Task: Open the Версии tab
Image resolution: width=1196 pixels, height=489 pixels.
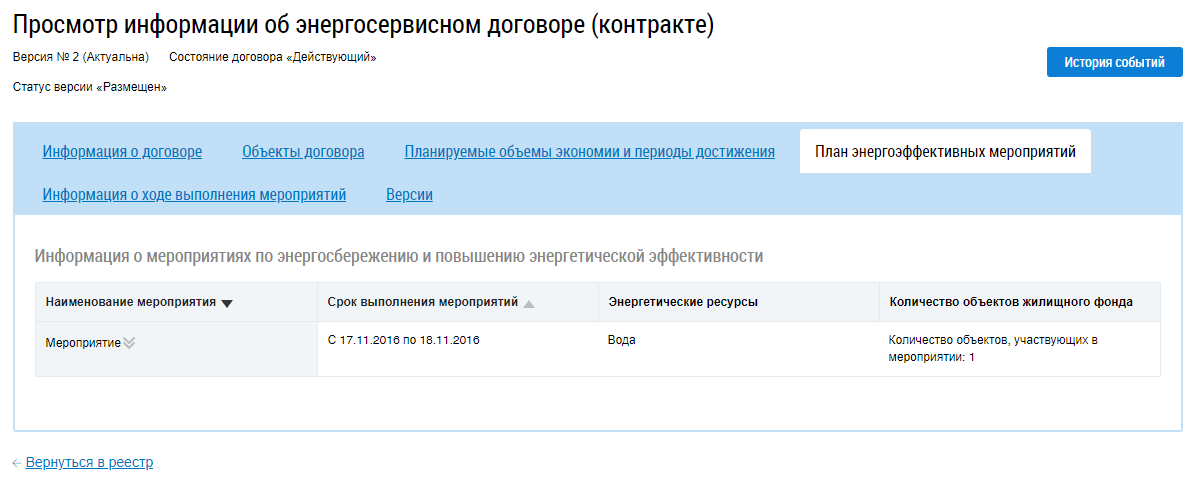Action: 409,194
